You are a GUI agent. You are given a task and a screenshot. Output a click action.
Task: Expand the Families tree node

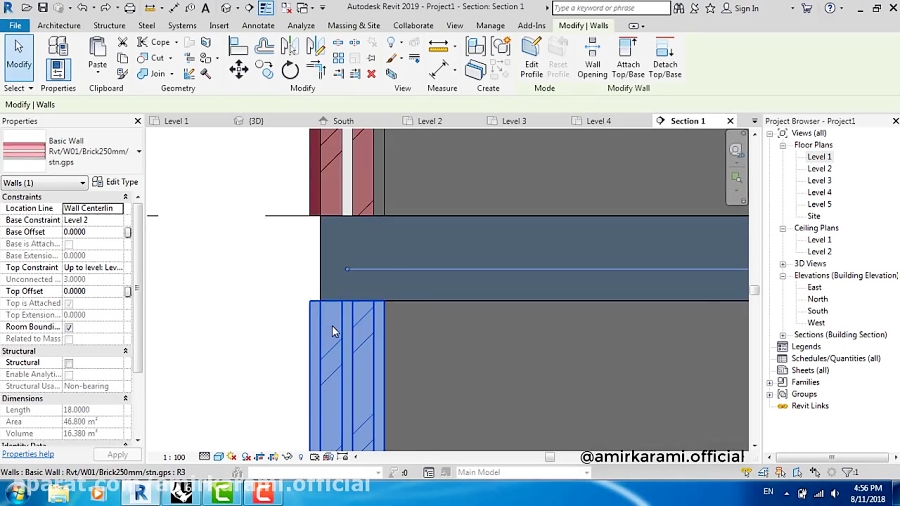(x=770, y=382)
